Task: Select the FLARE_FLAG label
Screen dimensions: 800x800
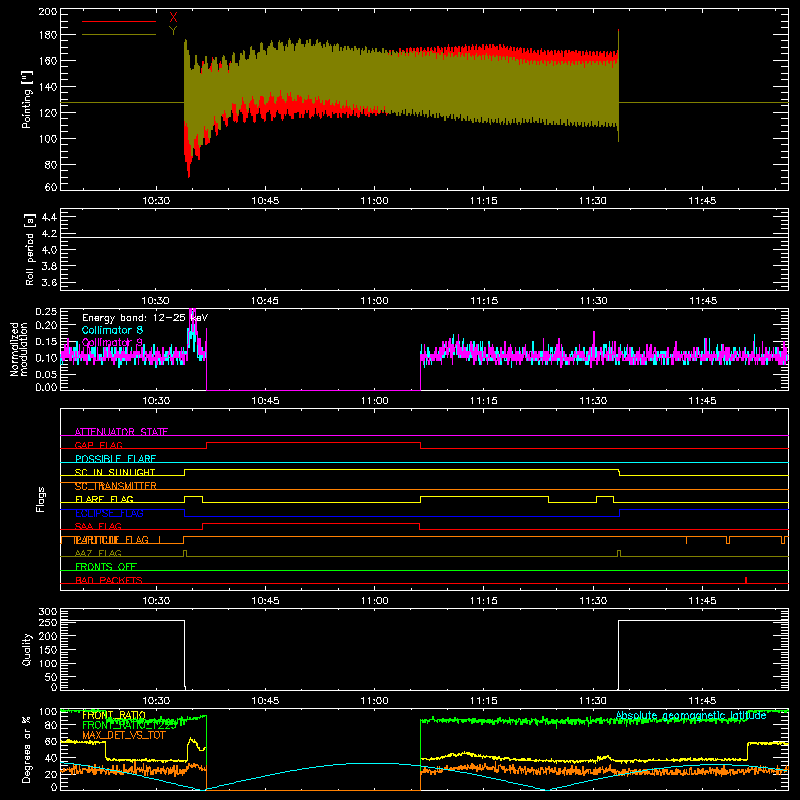Action: [104, 499]
